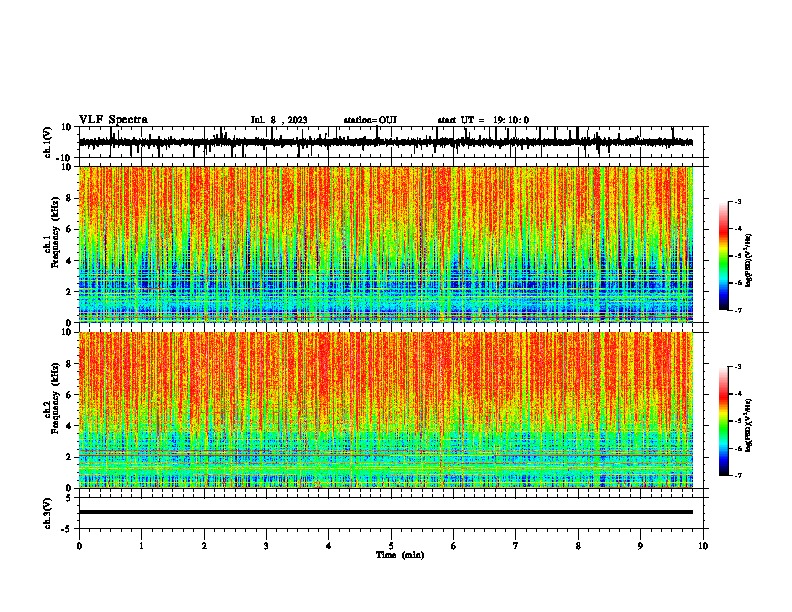
Task: Click time axis tick label "5"
Action: pos(391,546)
